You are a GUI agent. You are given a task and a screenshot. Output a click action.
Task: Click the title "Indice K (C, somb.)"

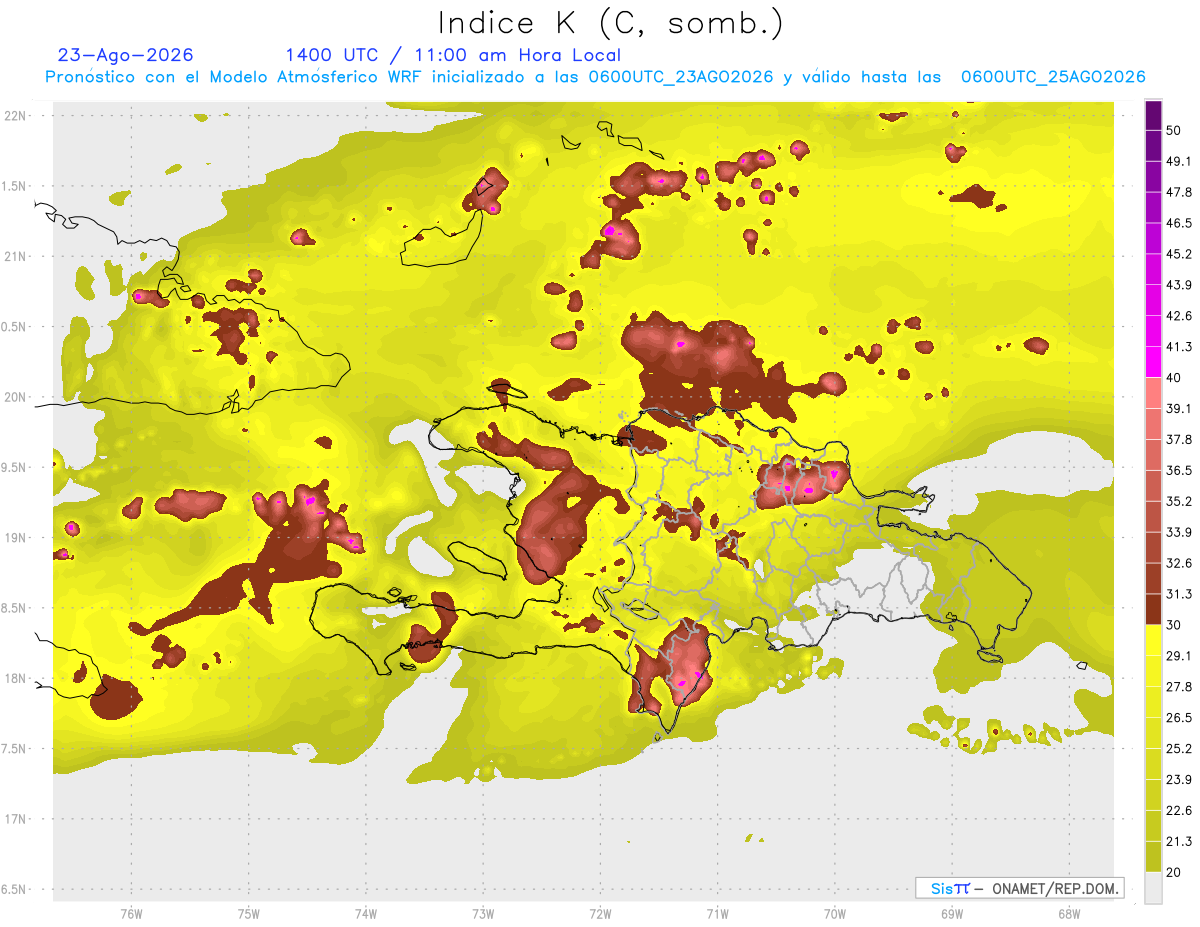(x=610, y=24)
